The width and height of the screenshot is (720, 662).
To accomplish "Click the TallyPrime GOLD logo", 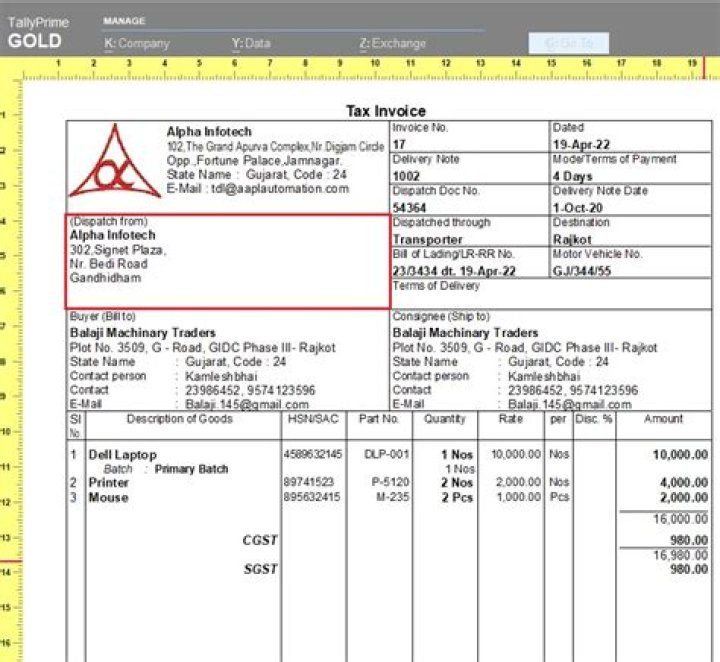I will [38, 33].
